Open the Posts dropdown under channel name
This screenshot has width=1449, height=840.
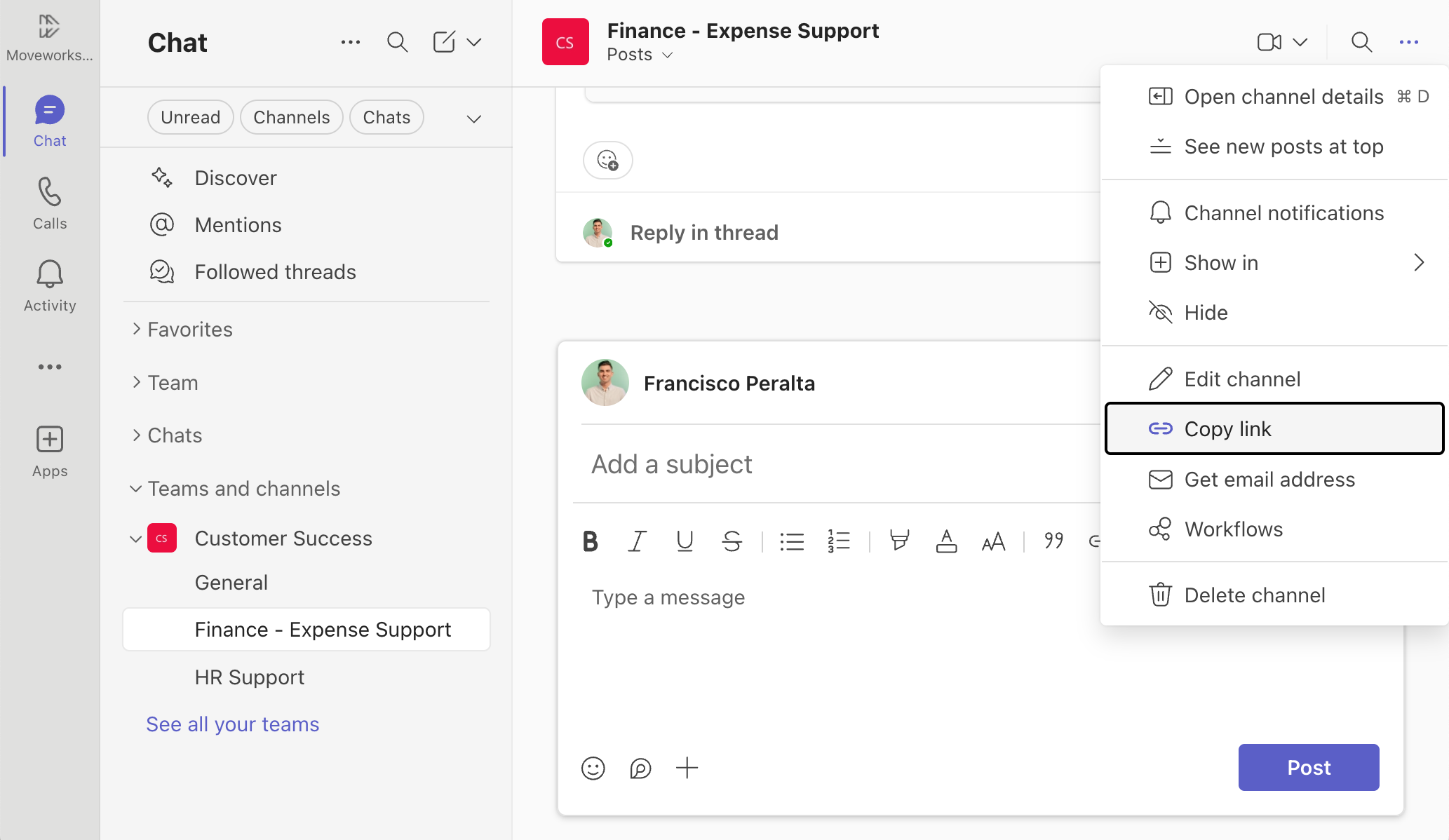click(x=640, y=55)
